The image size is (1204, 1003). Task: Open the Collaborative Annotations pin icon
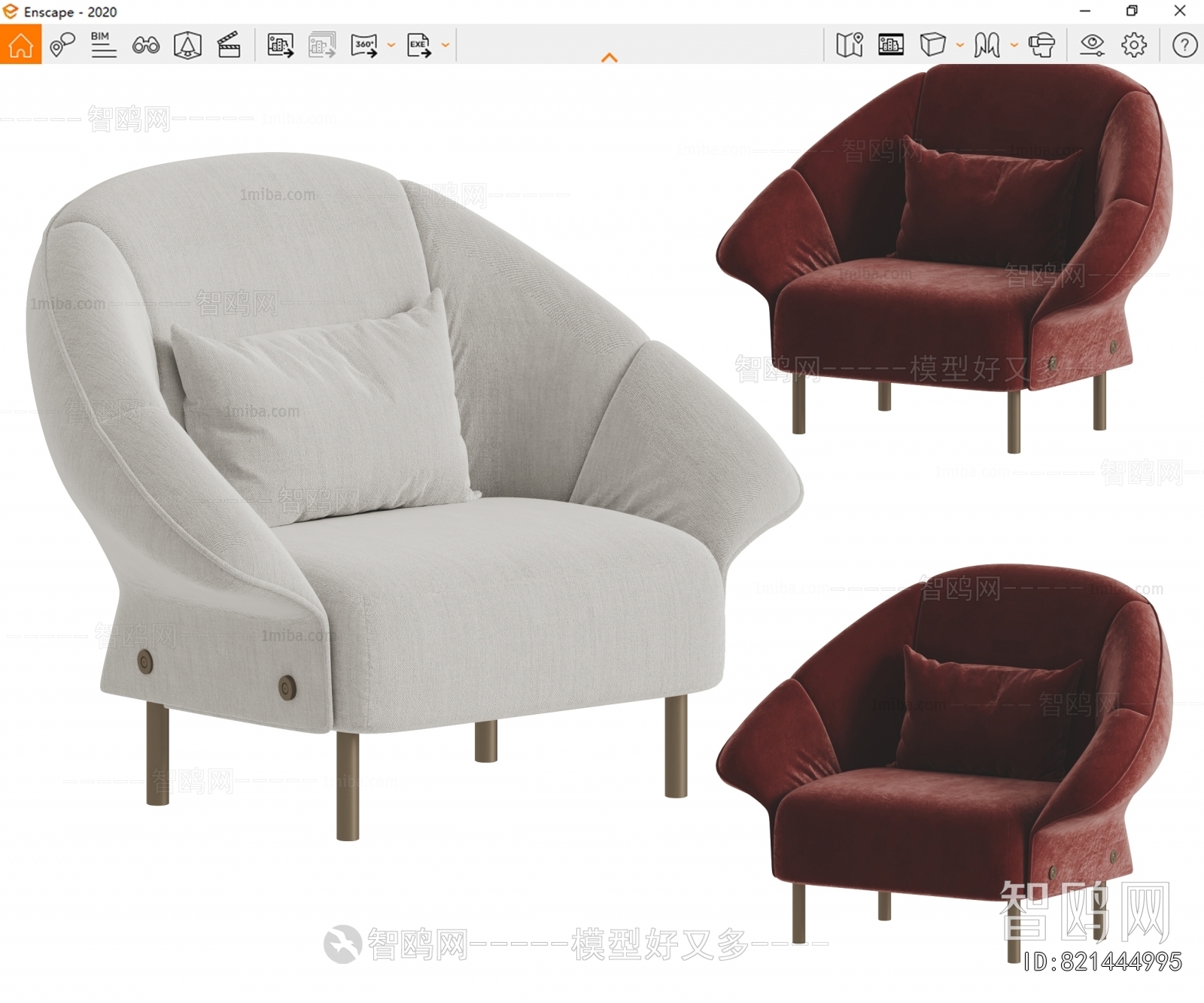point(62,44)
